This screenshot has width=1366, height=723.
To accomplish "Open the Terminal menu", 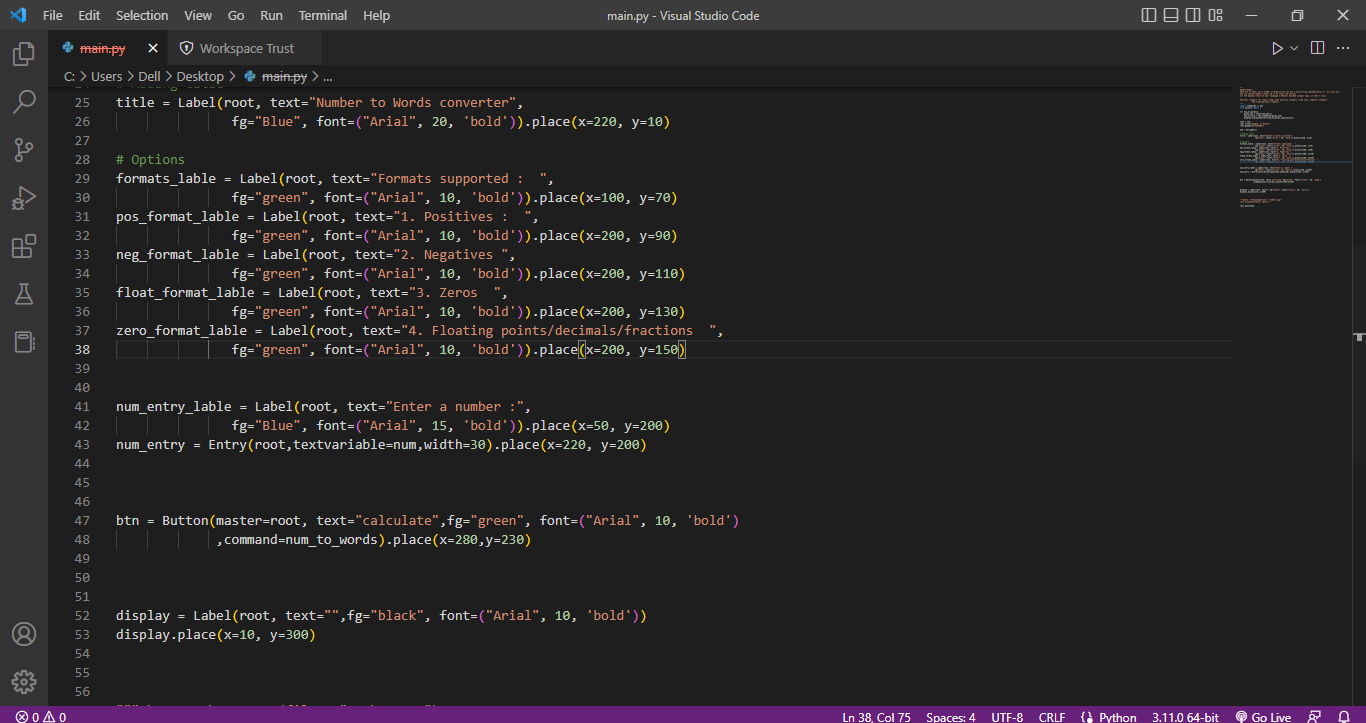I will 323,15.
